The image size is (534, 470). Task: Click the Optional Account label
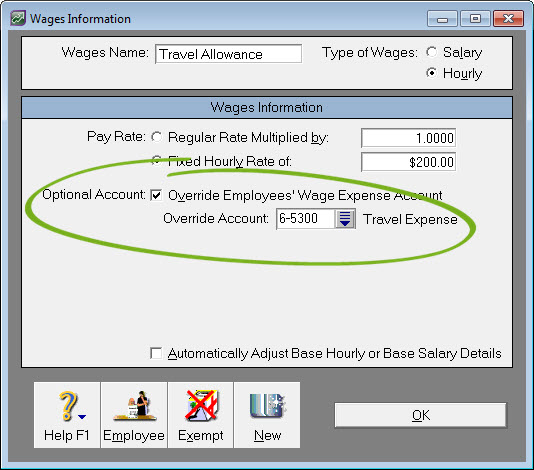click(x=94, y=194)
